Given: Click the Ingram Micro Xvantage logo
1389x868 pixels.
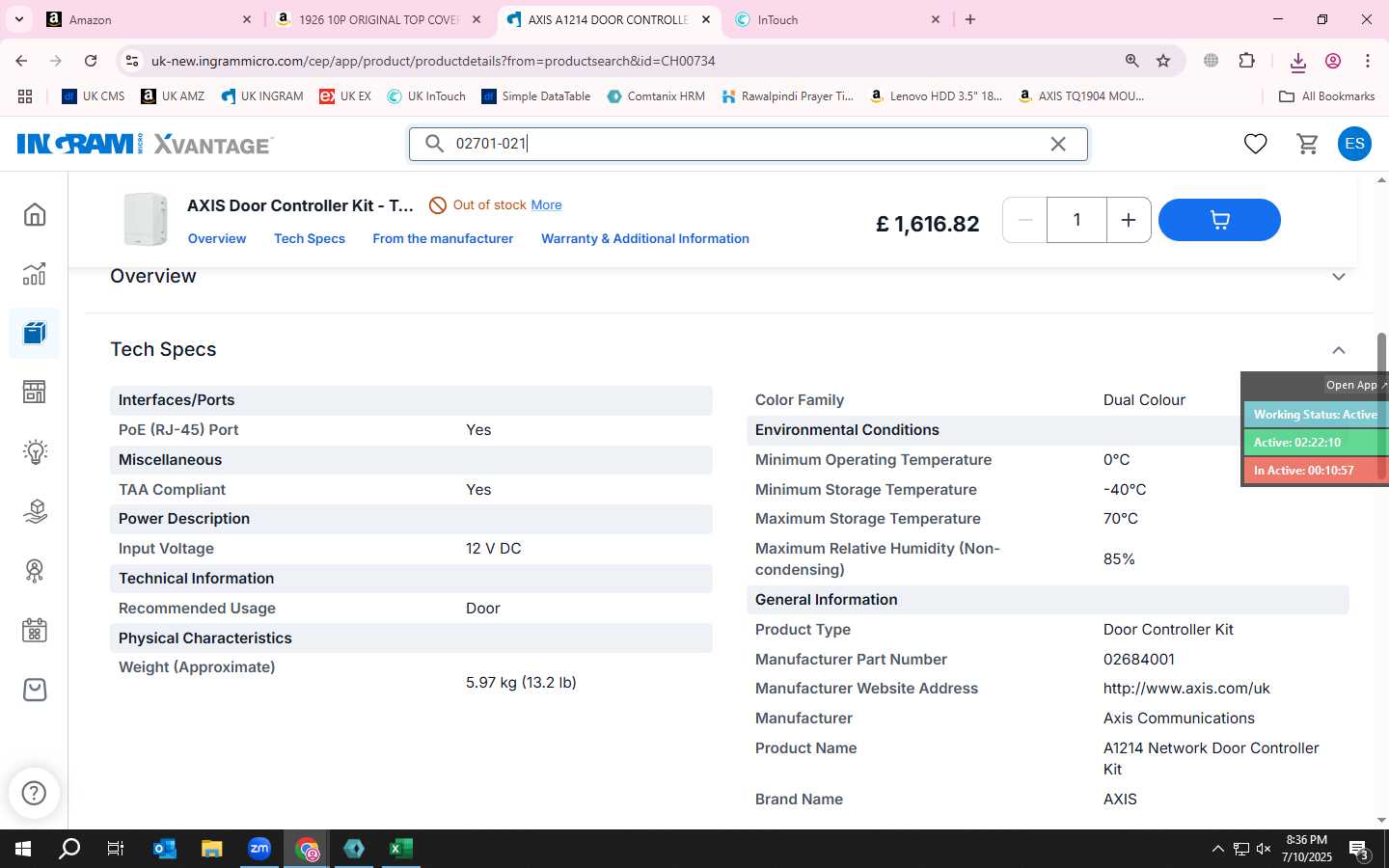Looking at the screenshot, I should pyautogui.click(x=145, y=144).
